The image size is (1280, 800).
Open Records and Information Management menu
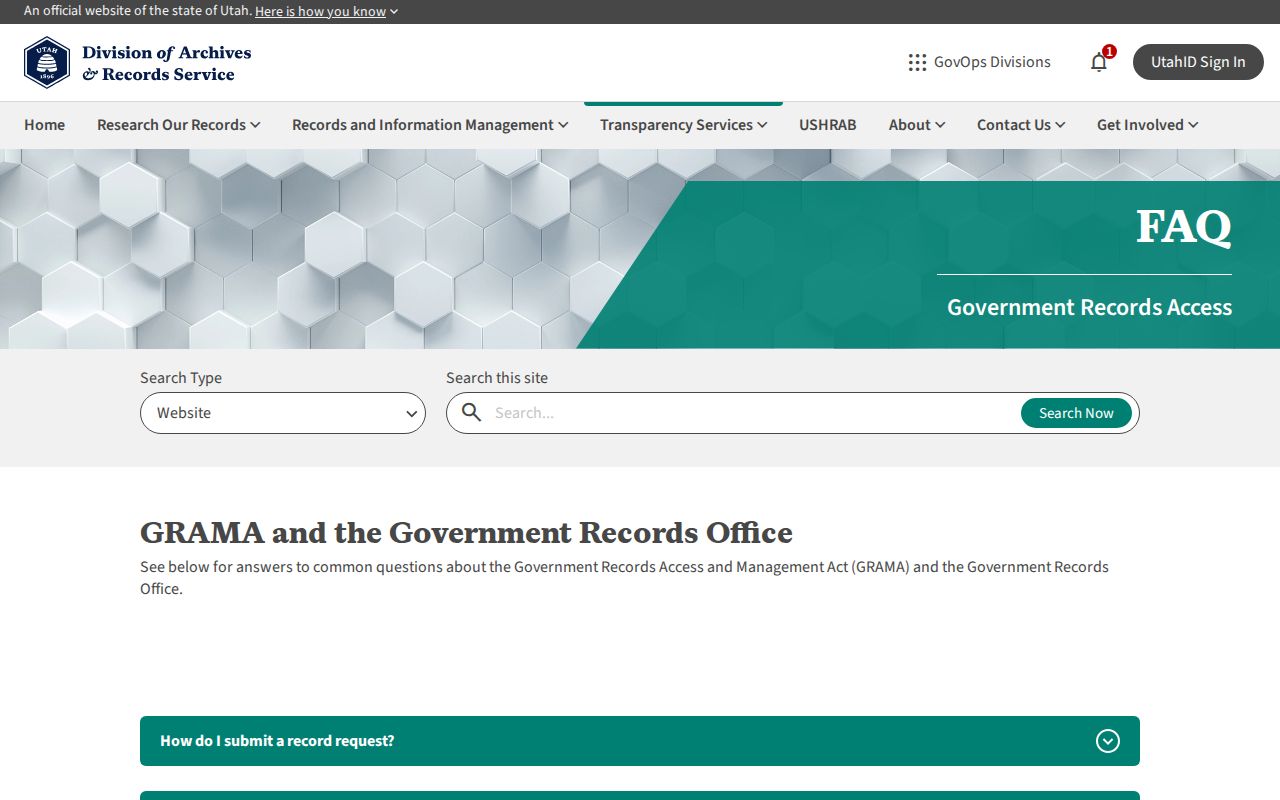click(430, 125)
